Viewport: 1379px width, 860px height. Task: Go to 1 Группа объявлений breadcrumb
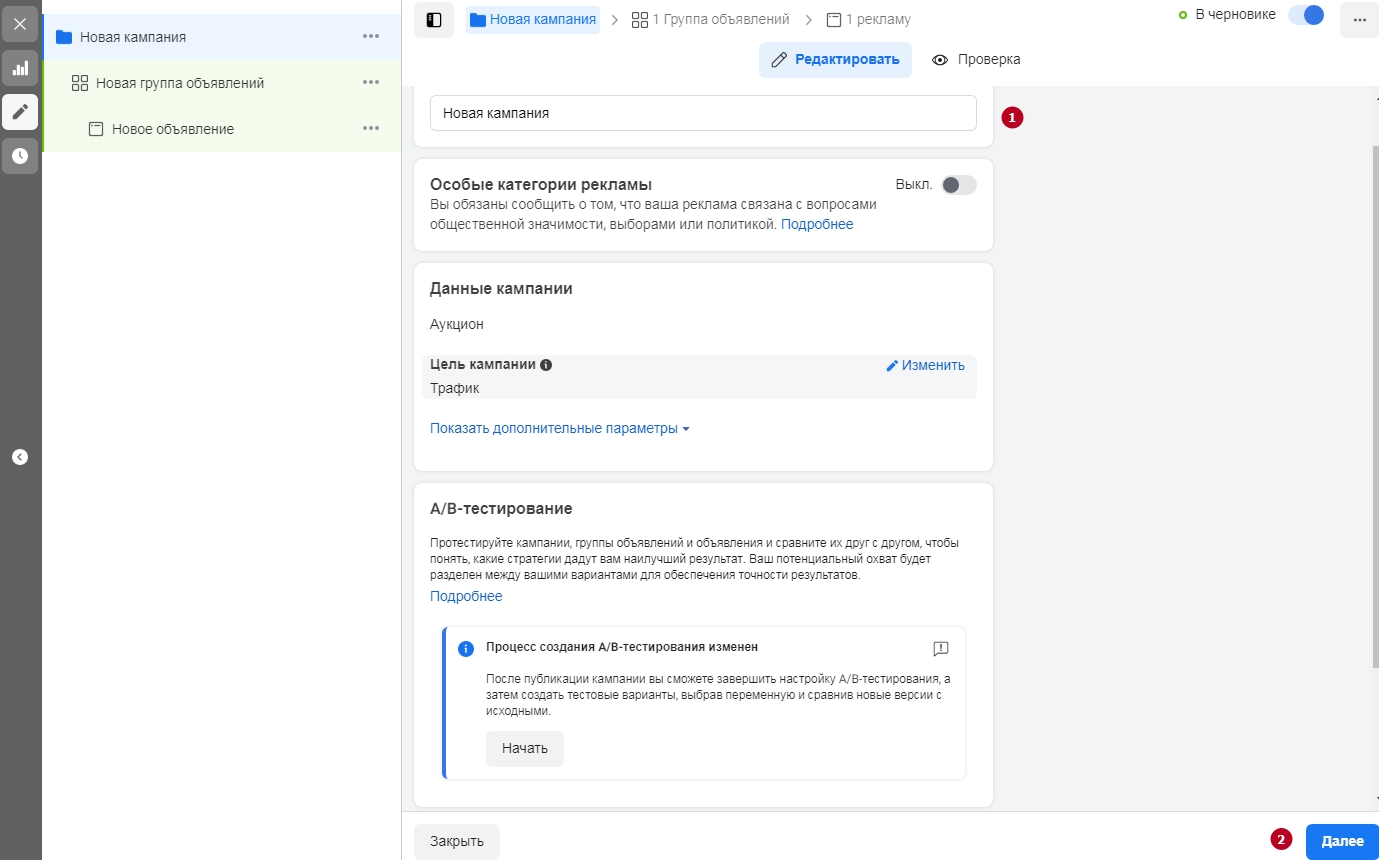711,19
